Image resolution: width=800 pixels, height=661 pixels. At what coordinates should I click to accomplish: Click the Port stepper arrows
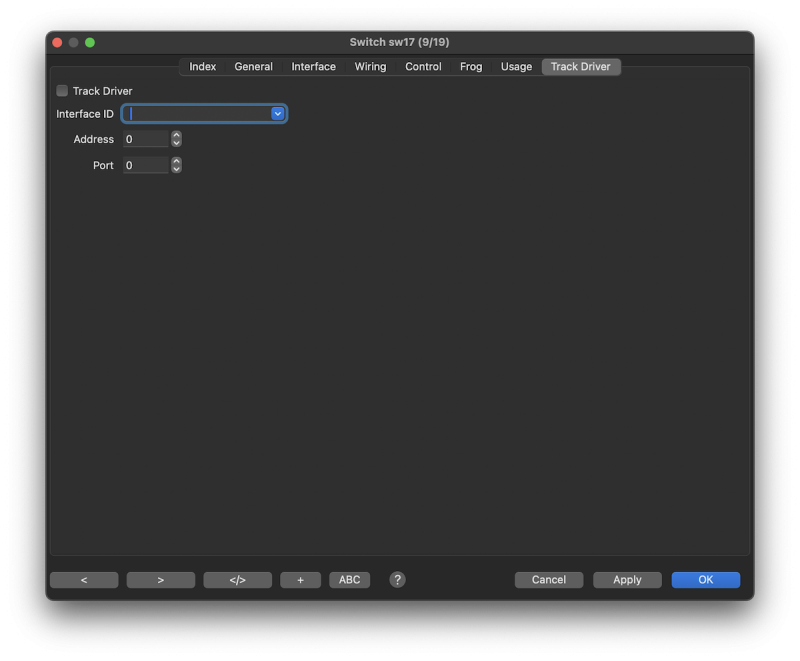coord(177,165)
